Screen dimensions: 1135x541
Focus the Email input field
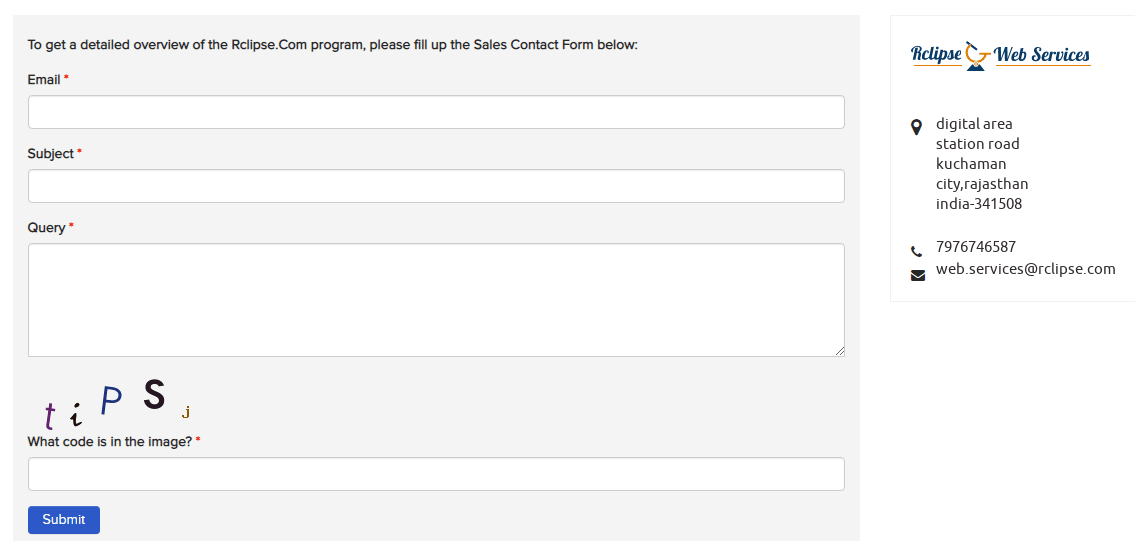tap(436, 112)
